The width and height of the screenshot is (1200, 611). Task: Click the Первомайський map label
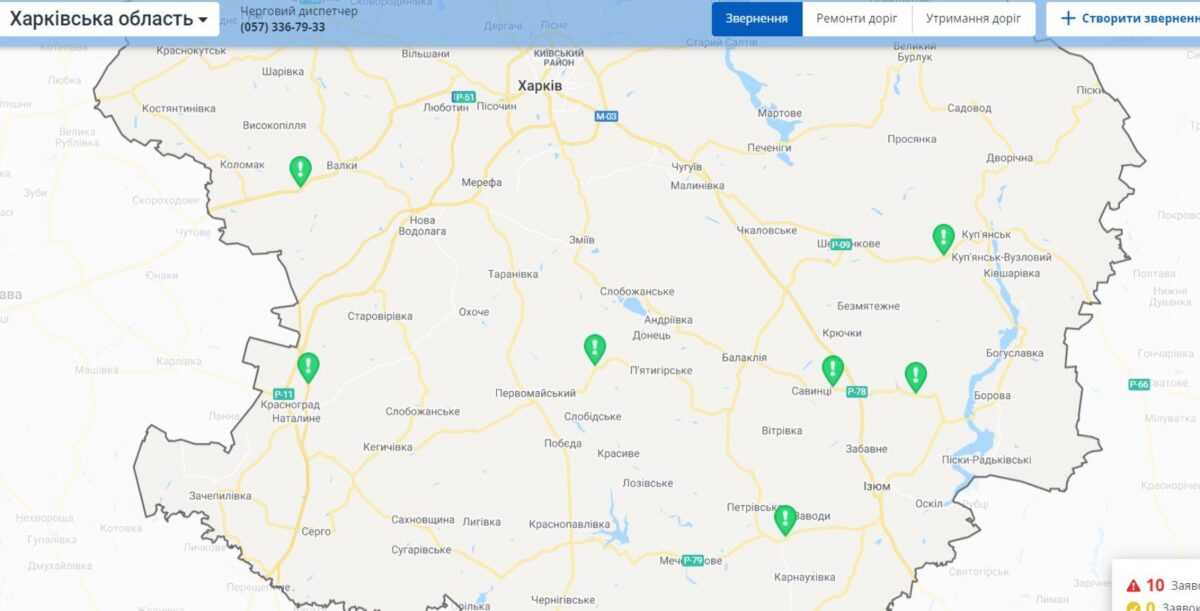[x=535, y=394]
